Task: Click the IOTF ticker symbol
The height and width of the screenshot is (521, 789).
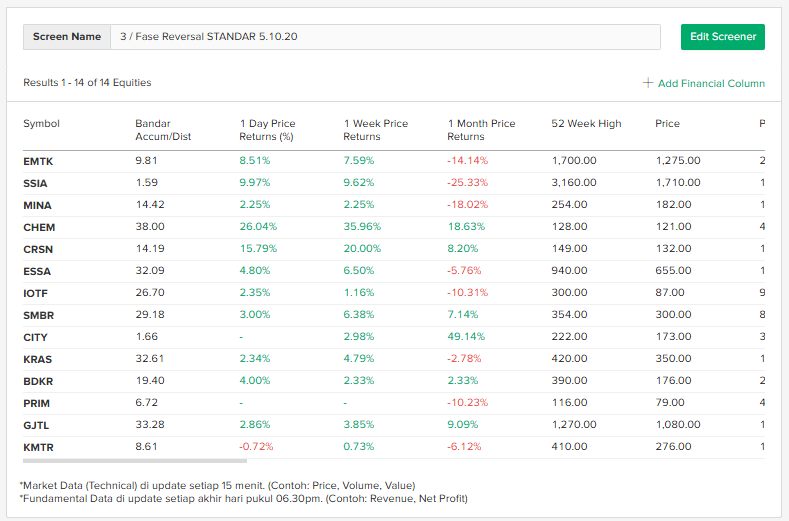Action: click(35, 293)
